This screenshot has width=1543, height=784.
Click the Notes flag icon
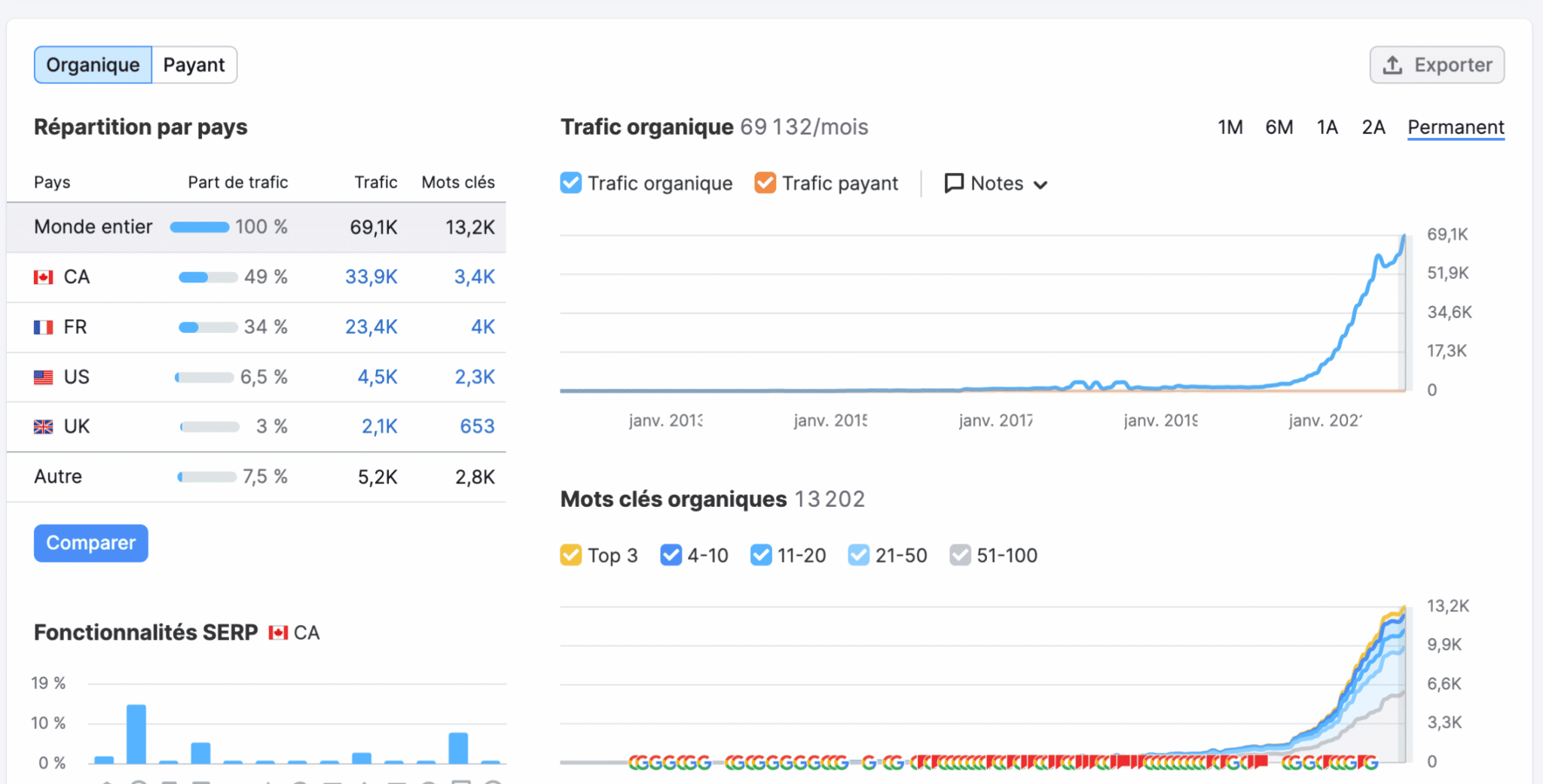pyautogui.click(x=955, y=183)
